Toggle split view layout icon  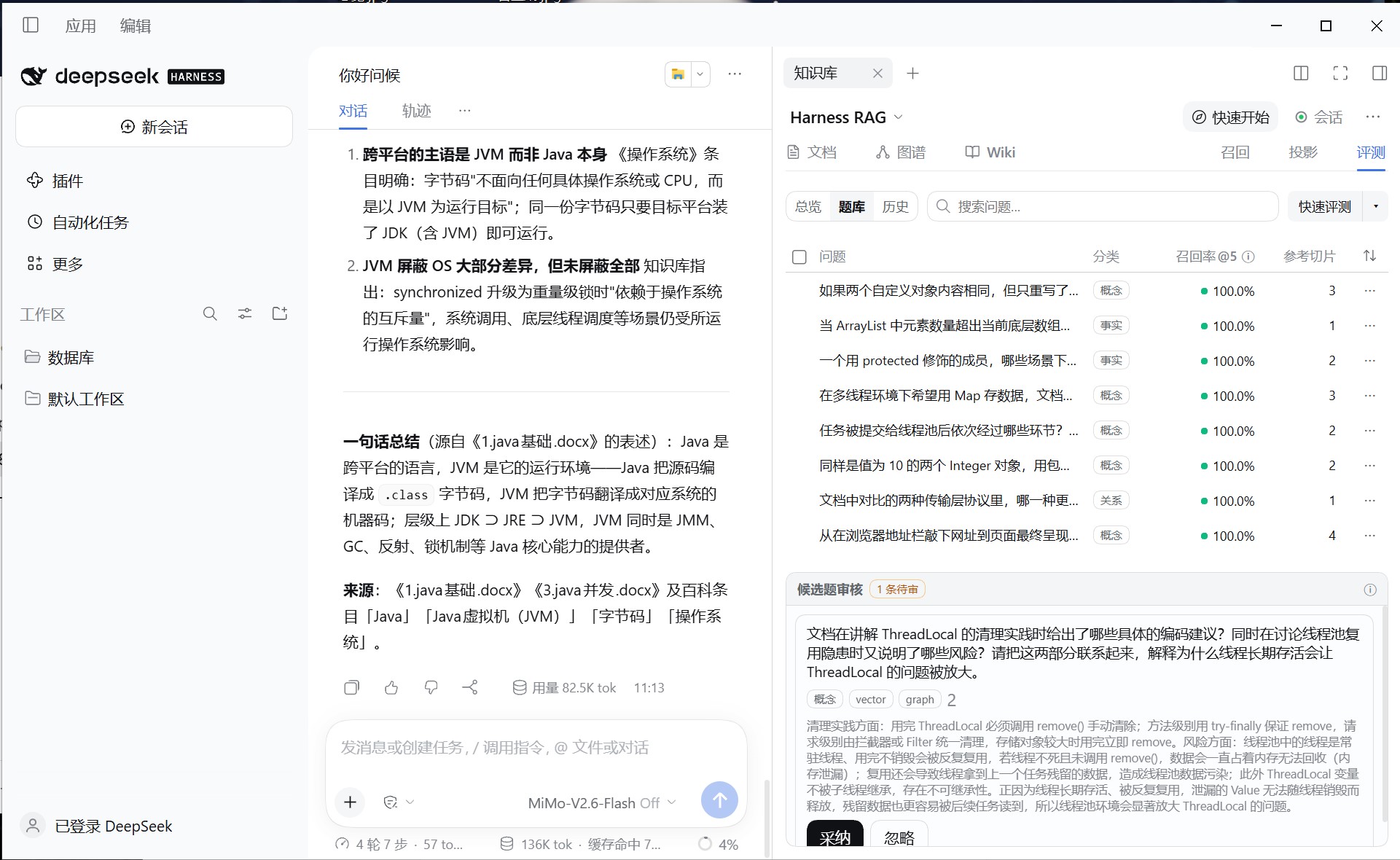(1301, 73)
